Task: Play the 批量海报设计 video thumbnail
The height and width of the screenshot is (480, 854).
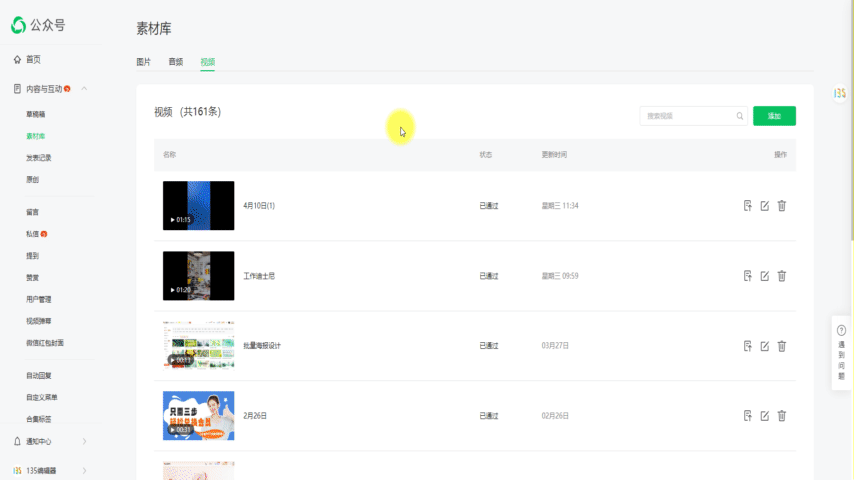Action: coord(198,345)
